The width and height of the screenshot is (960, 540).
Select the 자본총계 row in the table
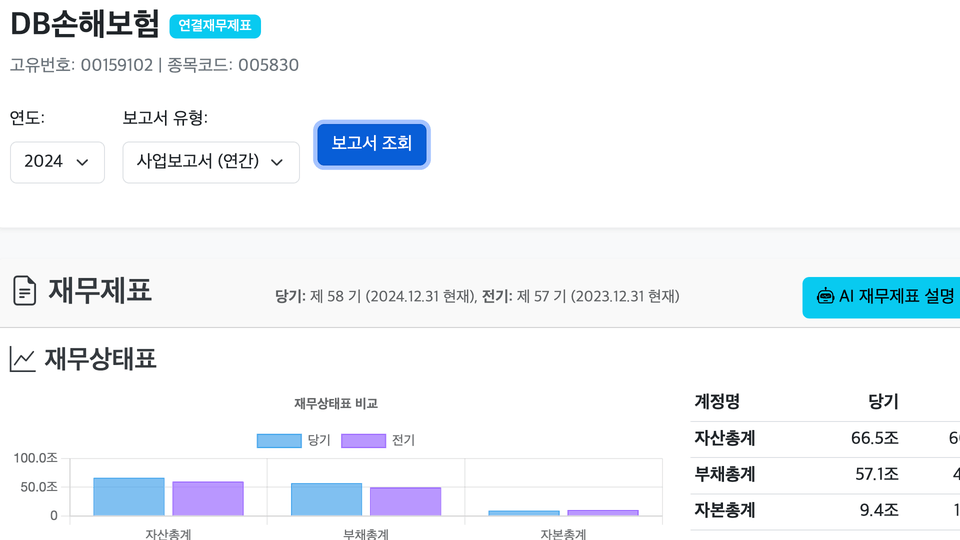click(x=825, y=511)
